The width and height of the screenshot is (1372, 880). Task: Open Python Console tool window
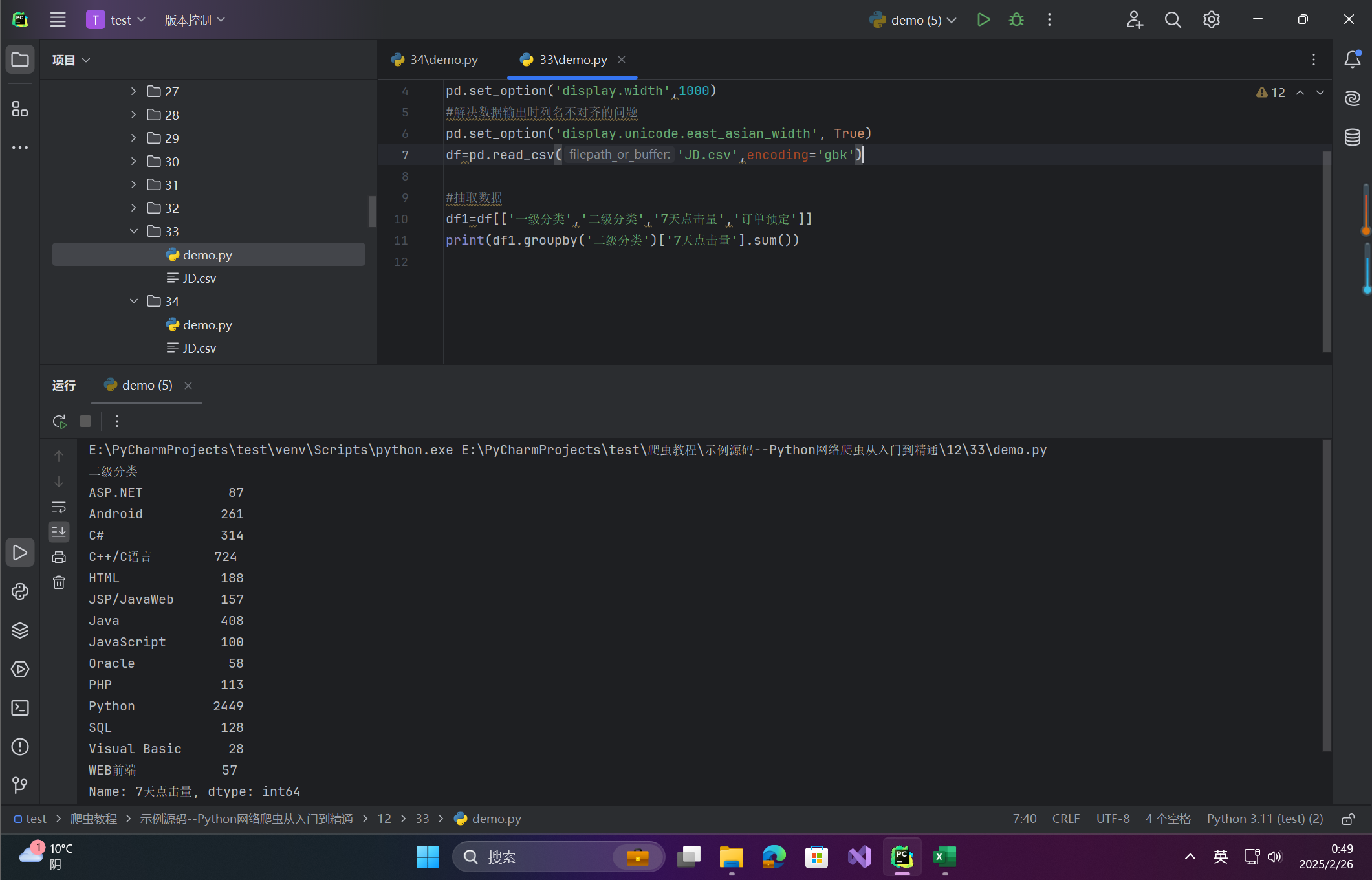tap(20, 591)
